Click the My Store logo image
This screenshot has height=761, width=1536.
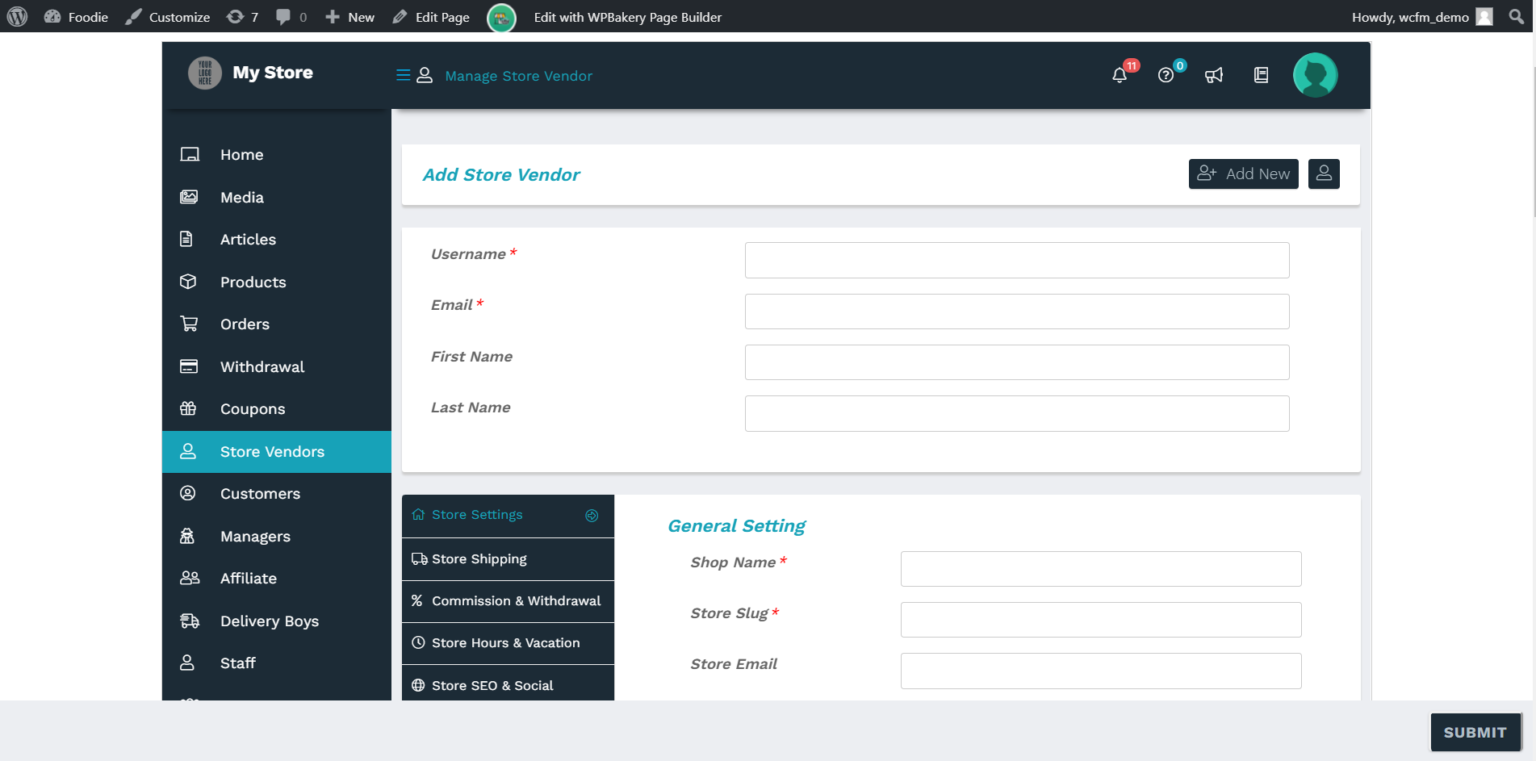click(205, 73)
